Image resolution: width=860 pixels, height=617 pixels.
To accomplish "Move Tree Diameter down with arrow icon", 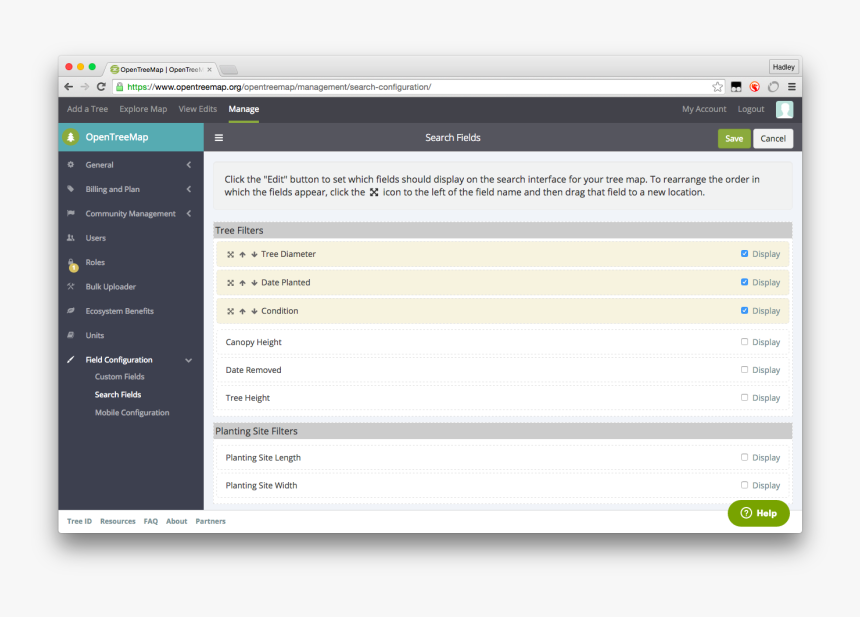I will point(254,254).
